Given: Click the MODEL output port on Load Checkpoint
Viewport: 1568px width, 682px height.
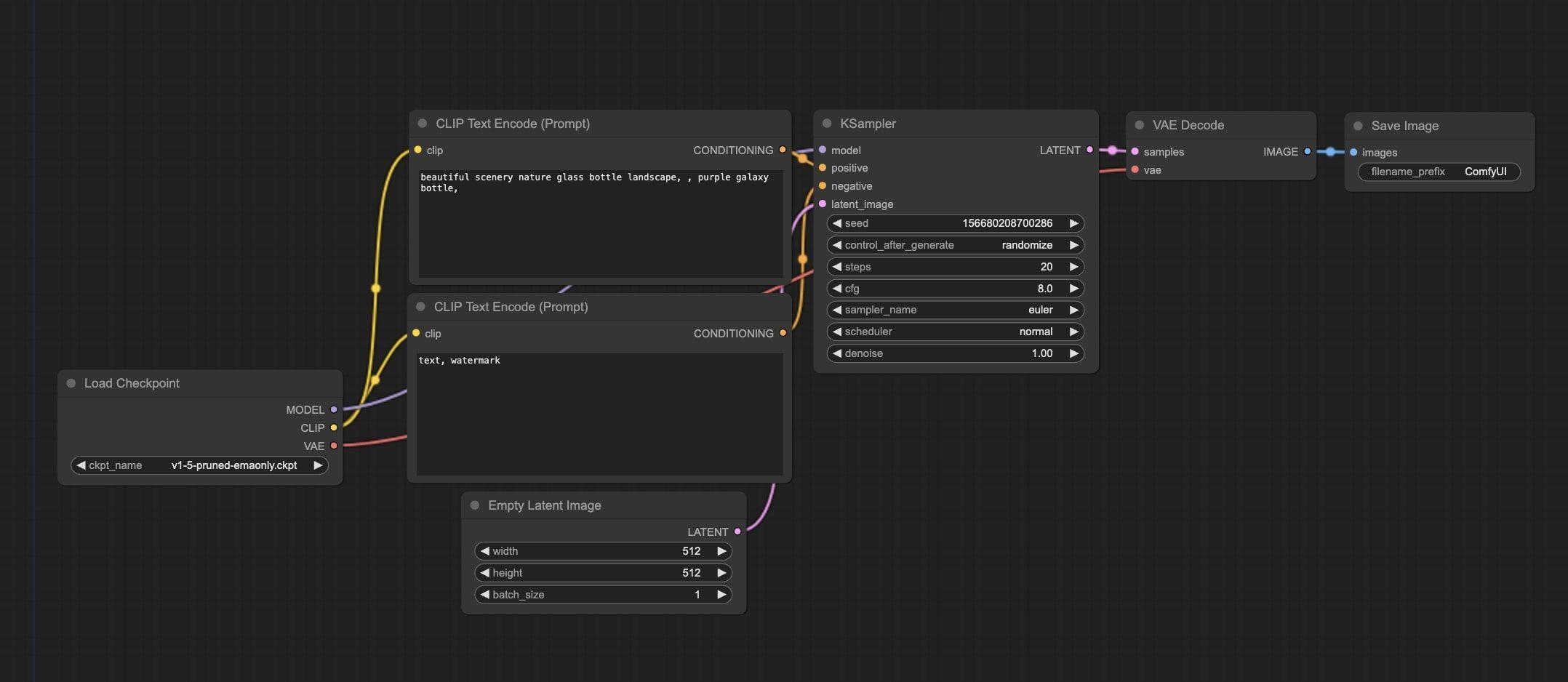Looking at the screenshot, I should pos(334,409).
